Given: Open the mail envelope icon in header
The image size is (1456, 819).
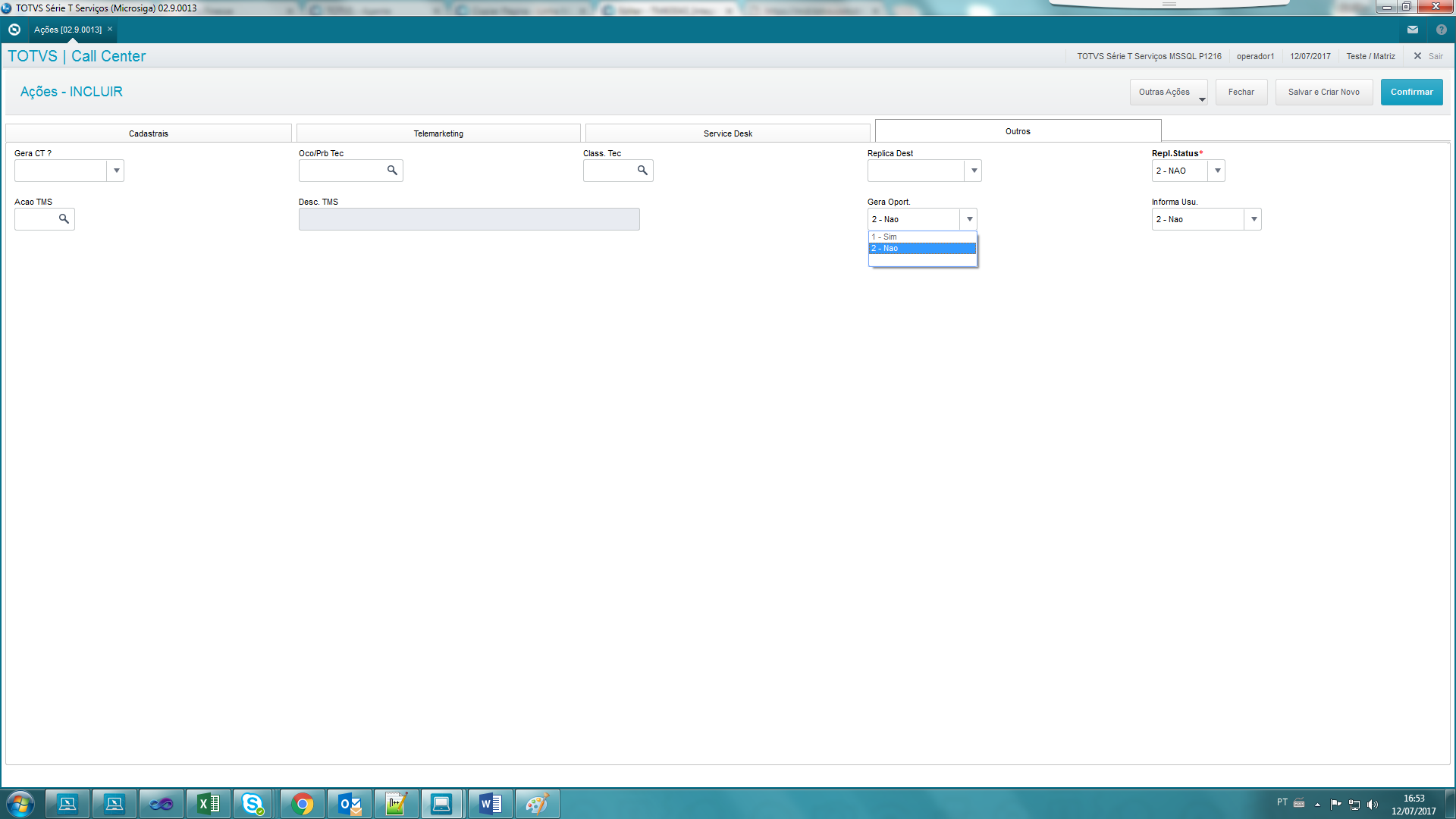Looking at the screenshot, I should click(x=1412, y=30).
